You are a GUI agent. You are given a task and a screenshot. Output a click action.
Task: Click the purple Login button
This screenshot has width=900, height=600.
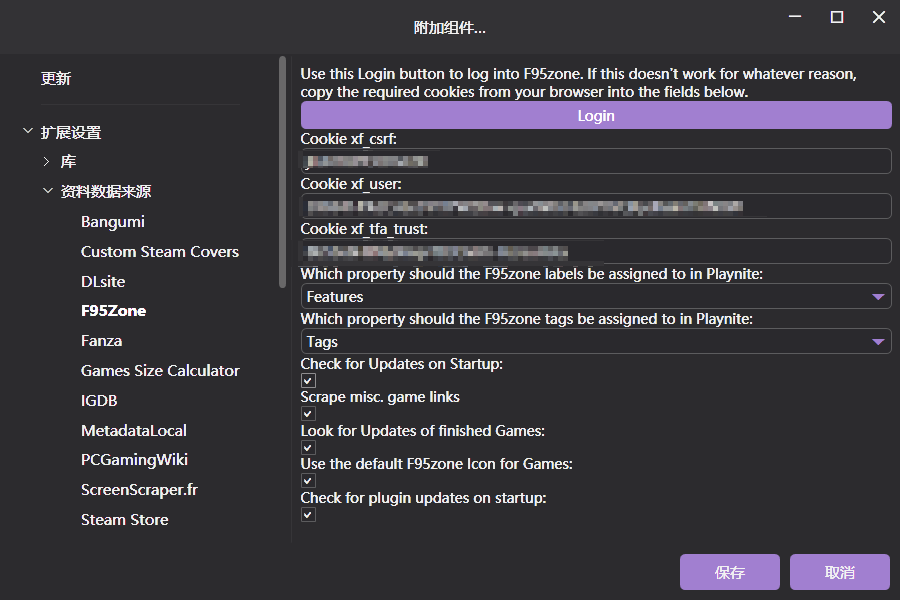(596, 116)
